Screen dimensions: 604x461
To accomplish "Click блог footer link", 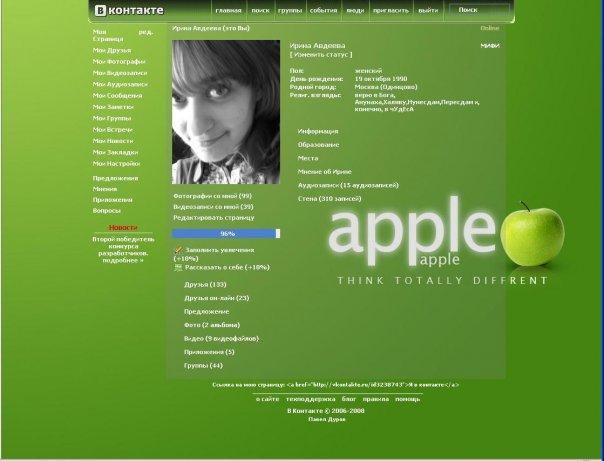I will (349, 399).
